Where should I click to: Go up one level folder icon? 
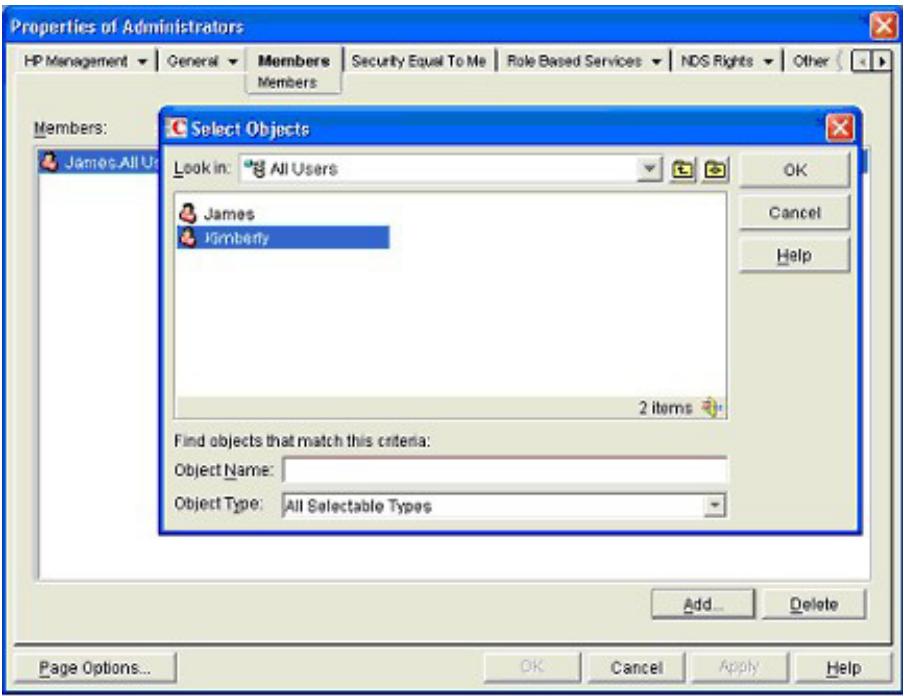[x=683, y=170]
